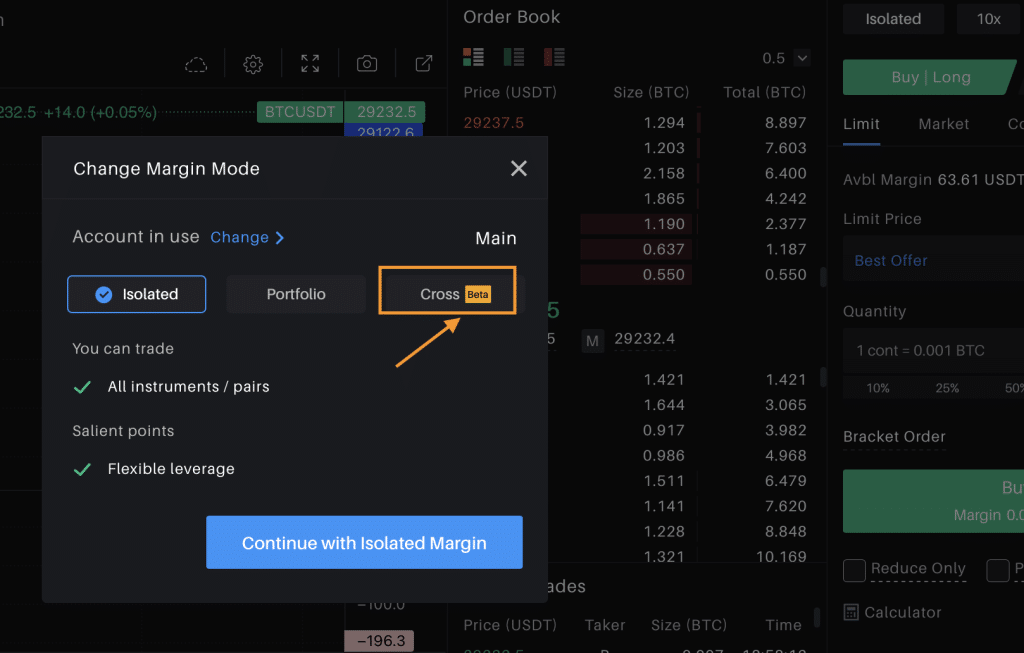Click Taker column header in recent trades
Viewport: 1024px width, 653px height.
[605, 625]
